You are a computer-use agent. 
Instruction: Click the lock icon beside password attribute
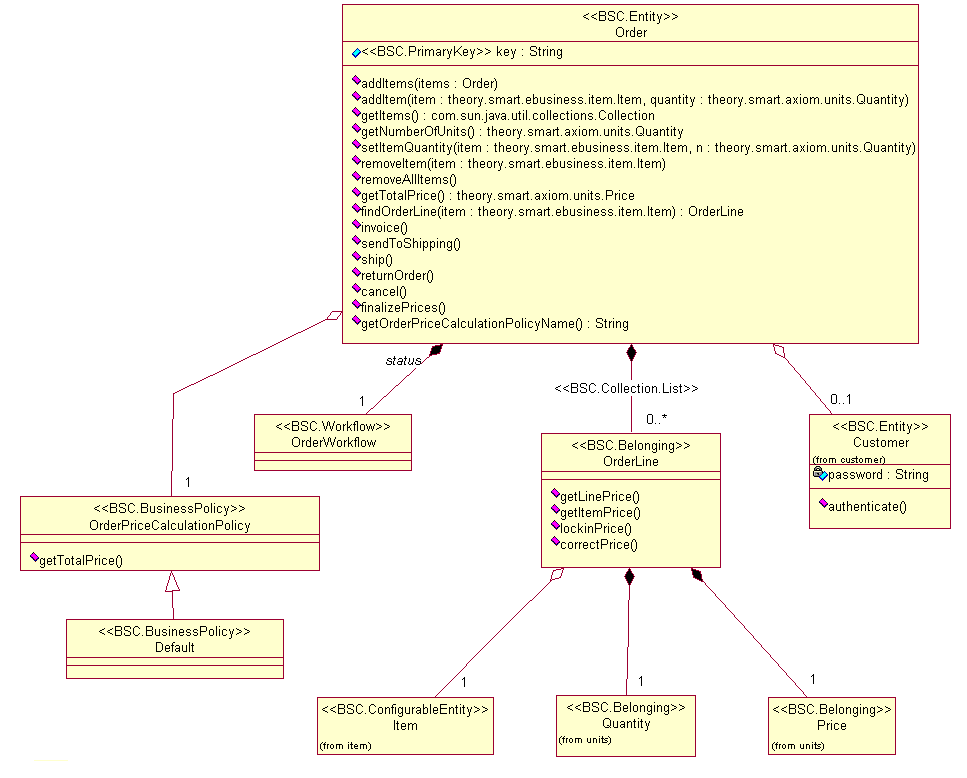pos(818,472)
